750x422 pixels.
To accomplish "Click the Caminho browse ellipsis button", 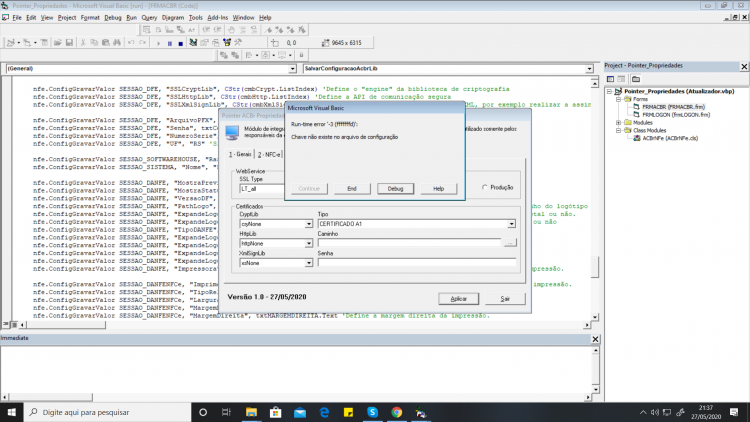I will pos(510,243).
